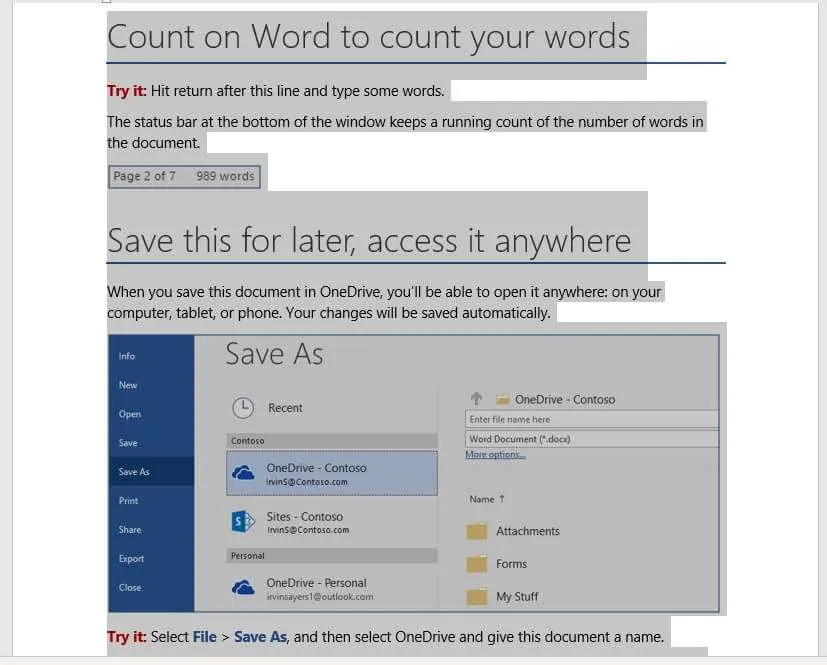Select the highlighted Save As sidebar item

tap(151, 471)
